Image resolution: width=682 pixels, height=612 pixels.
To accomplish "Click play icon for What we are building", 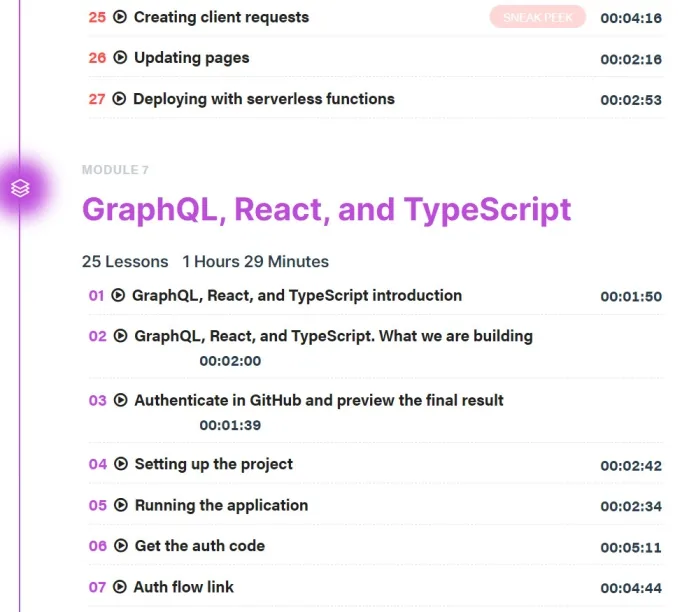I will coord(120,336).
